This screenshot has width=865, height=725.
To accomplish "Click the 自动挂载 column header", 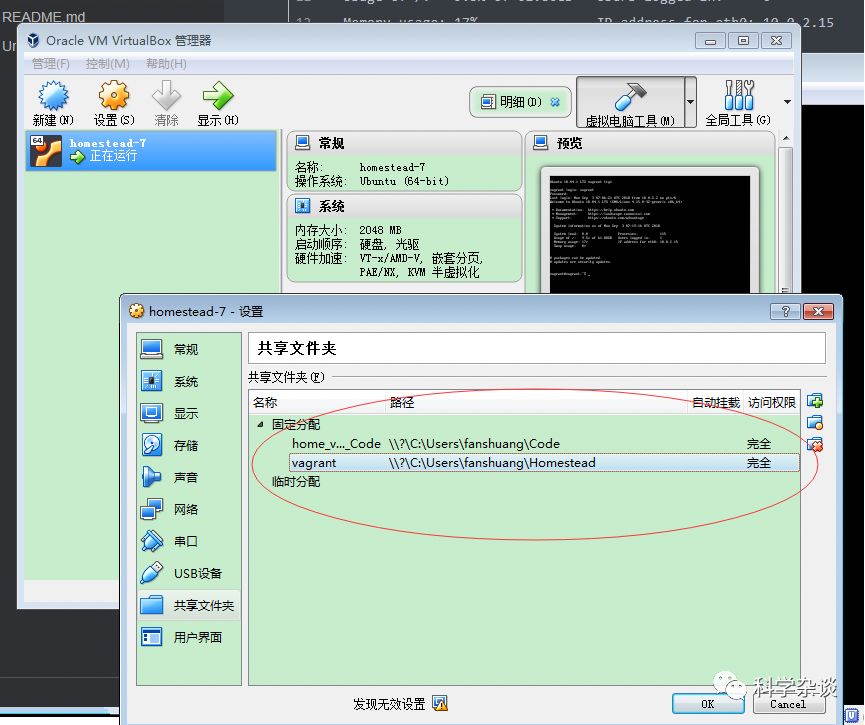I will coord(716,403).
